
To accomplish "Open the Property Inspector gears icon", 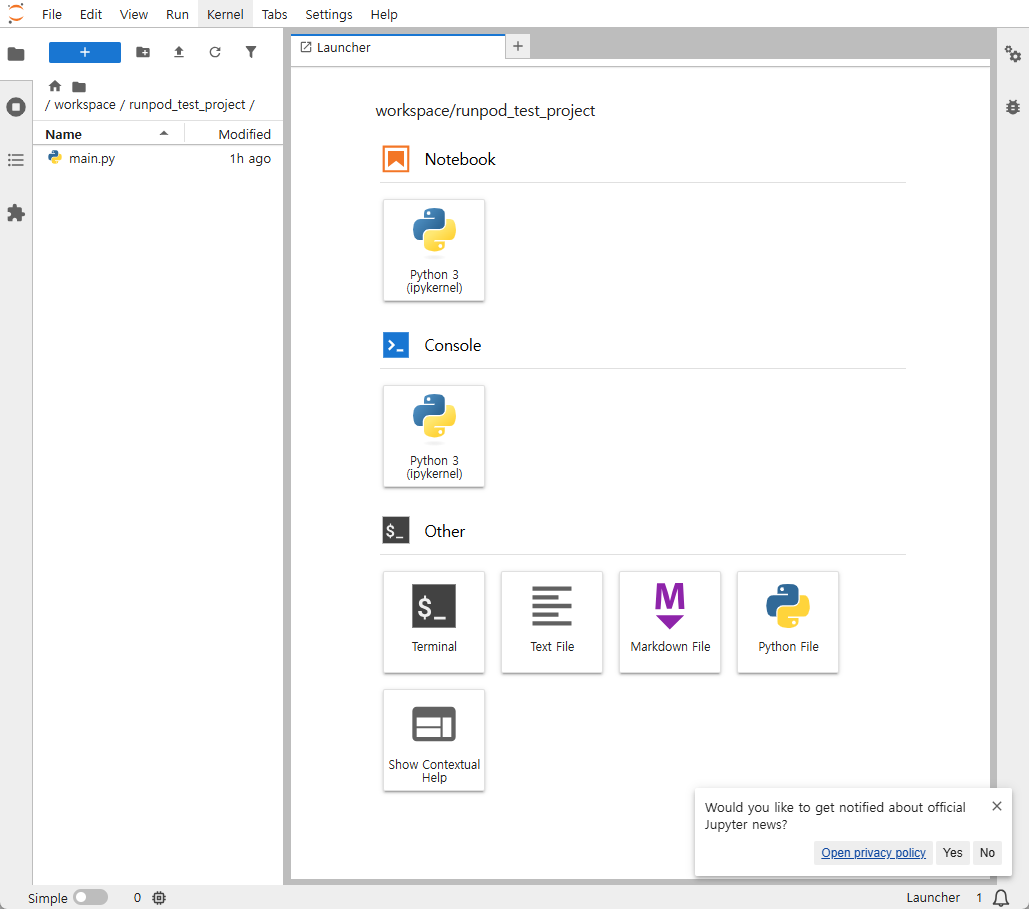I will (x=1013, y=54).
